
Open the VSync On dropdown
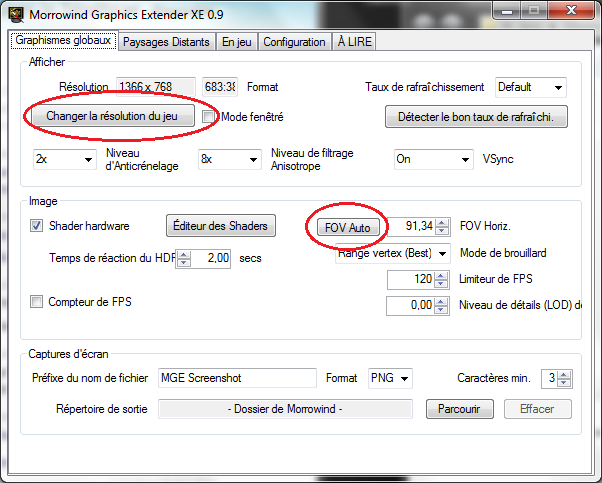pyautogui.click(x=433, y=159)
